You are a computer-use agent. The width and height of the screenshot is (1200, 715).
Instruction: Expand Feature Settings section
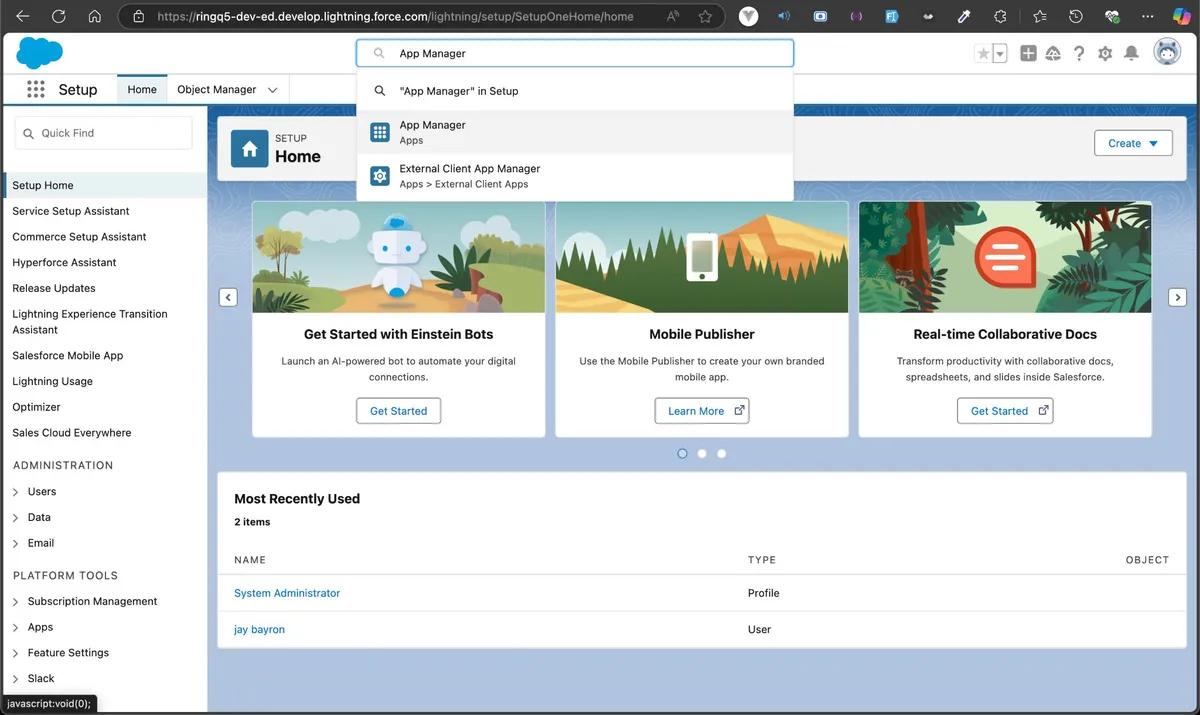[x=15, y=653]
